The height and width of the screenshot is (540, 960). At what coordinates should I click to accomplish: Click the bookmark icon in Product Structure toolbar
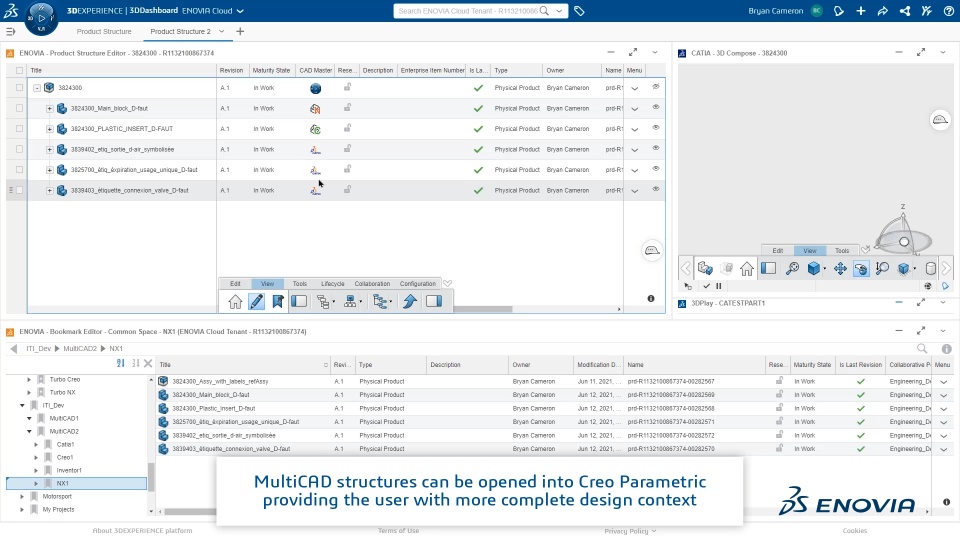coord(278,301)
